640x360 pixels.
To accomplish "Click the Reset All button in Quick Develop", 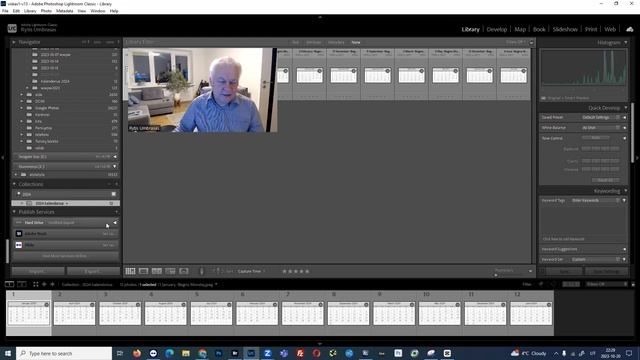I will (605, 180).
